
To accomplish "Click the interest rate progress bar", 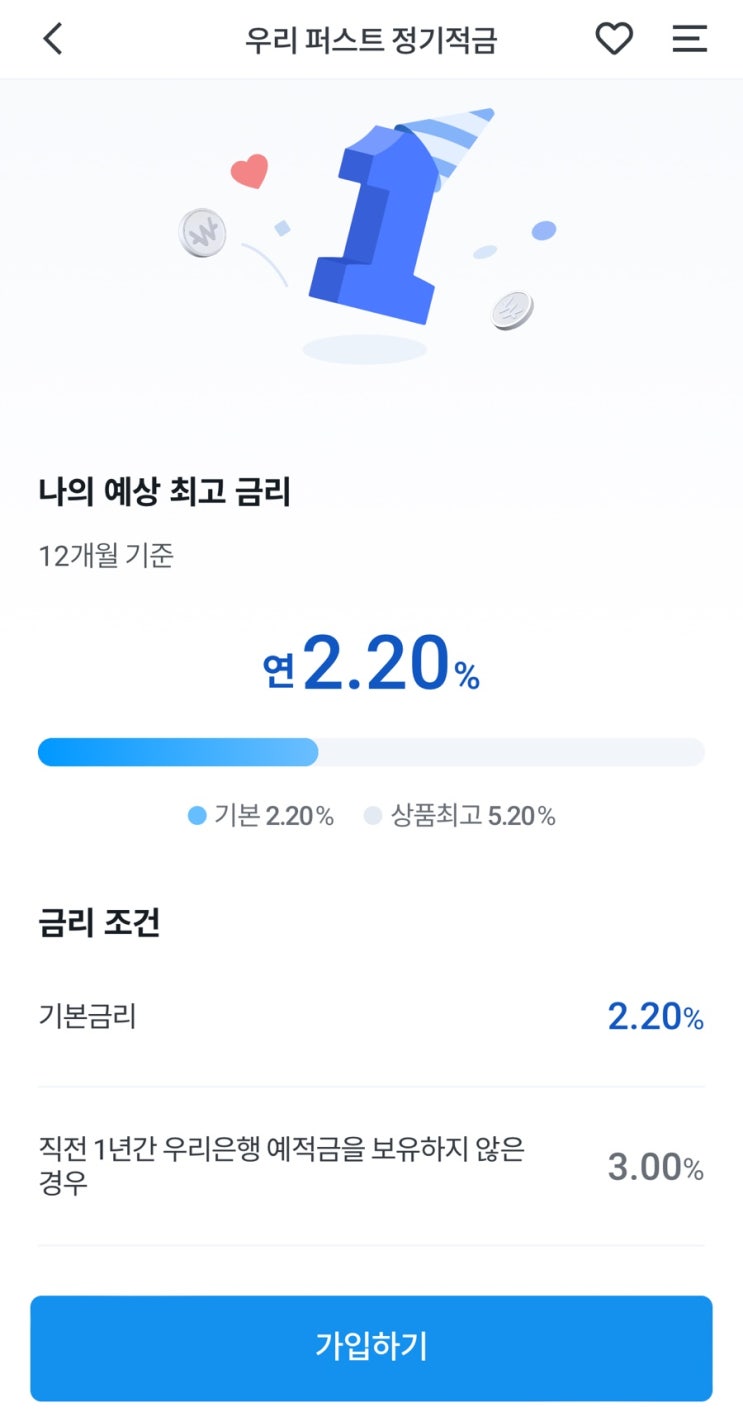I will pyautogui.click(x=371, y=752).
